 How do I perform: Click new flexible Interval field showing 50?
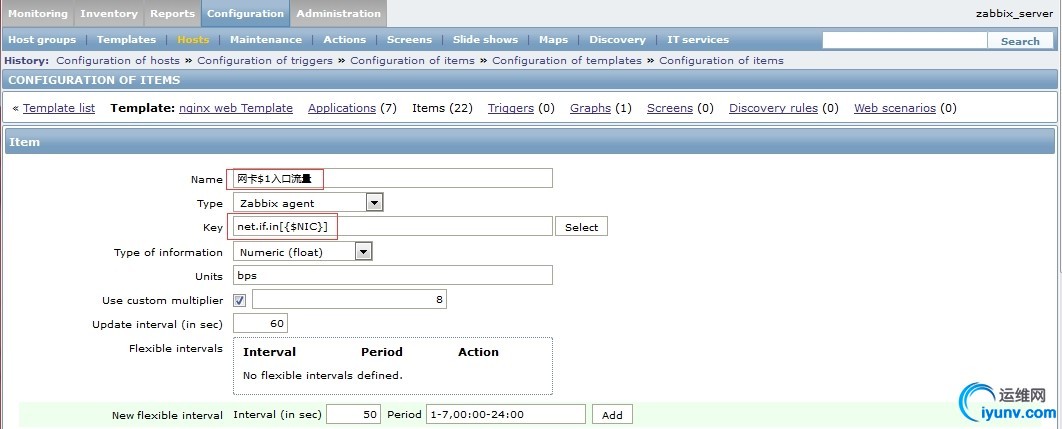354,414
